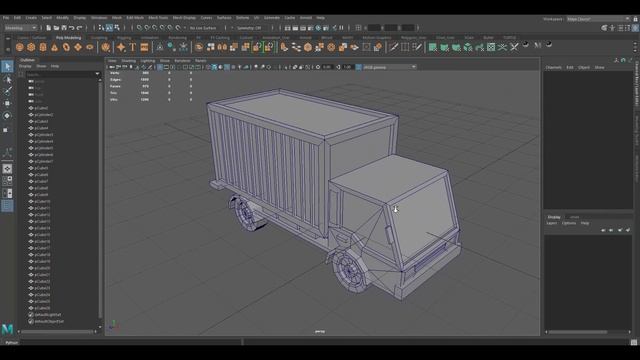Activate the Move tool in the toolbox
The width and height of the screenshot is (640, 360).
point(7,103)
